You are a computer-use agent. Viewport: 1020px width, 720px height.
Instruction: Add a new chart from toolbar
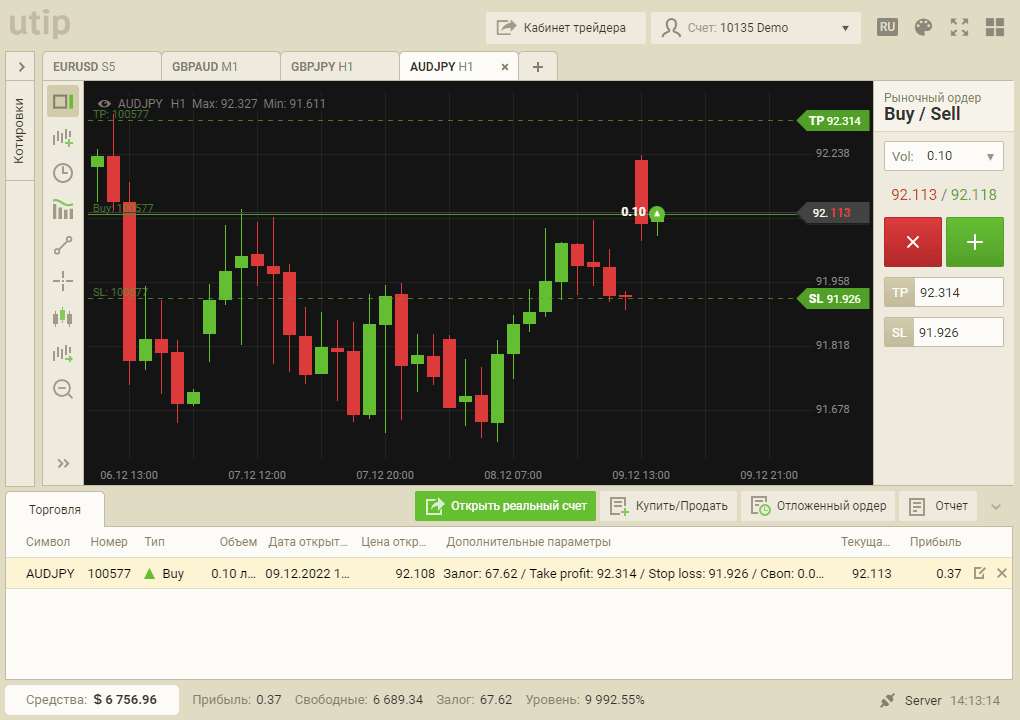[x=63, y=137]
